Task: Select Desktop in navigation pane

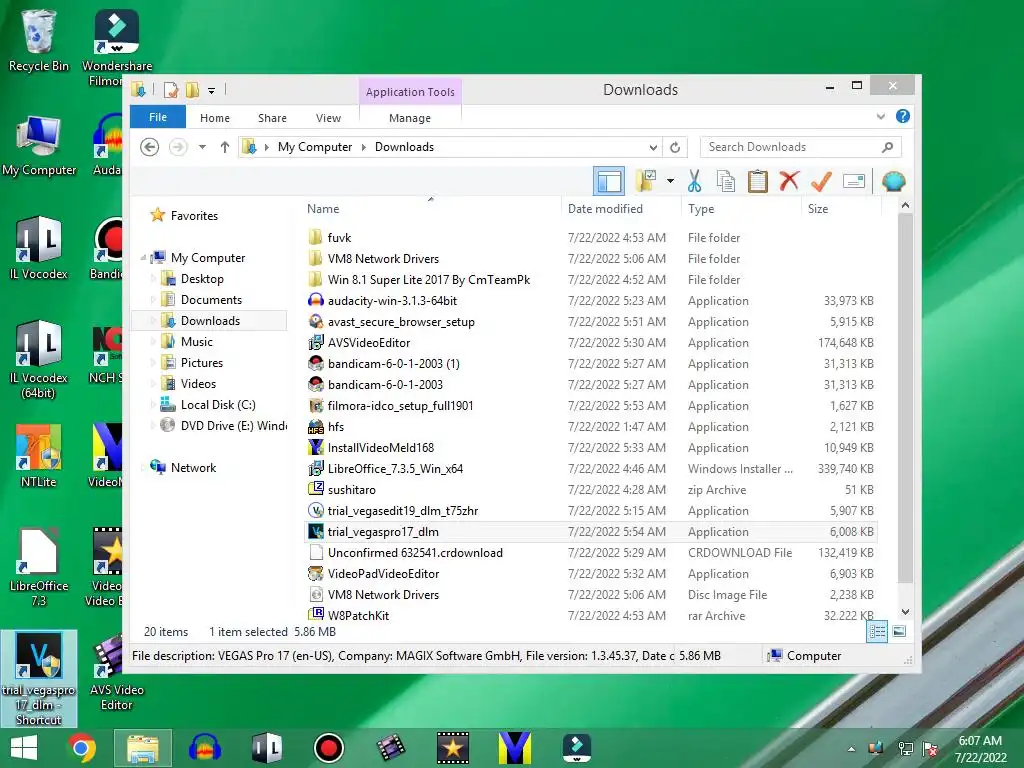Action: [x=202, y=279]
